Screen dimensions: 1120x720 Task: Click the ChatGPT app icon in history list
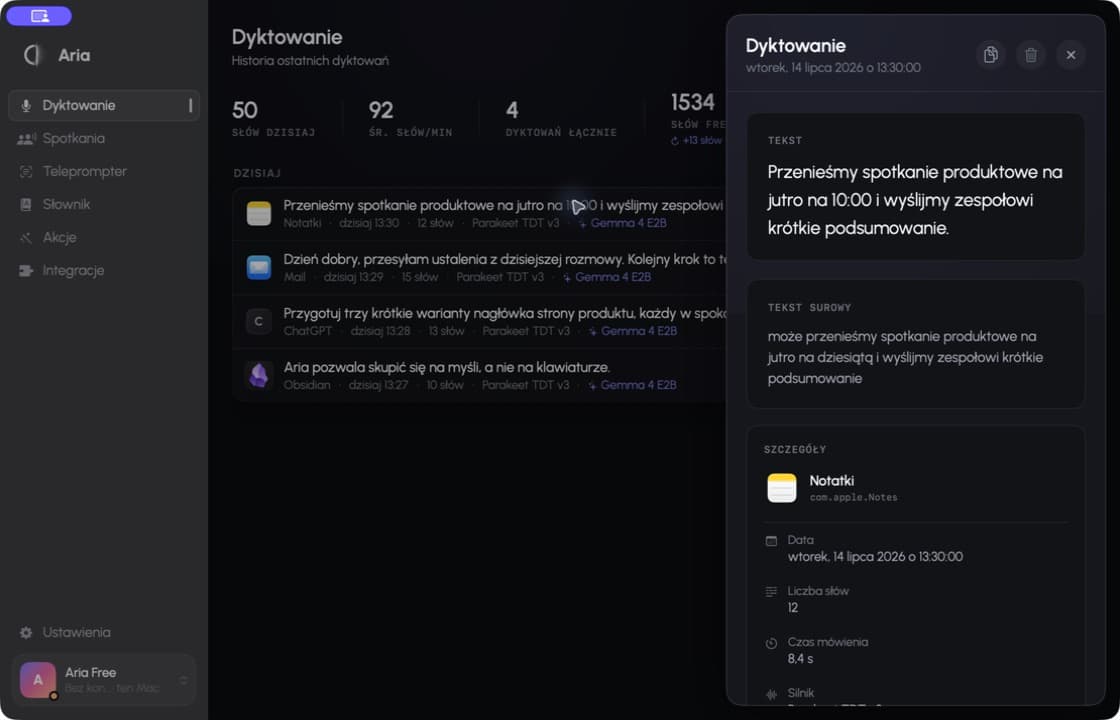pos(259,321)
